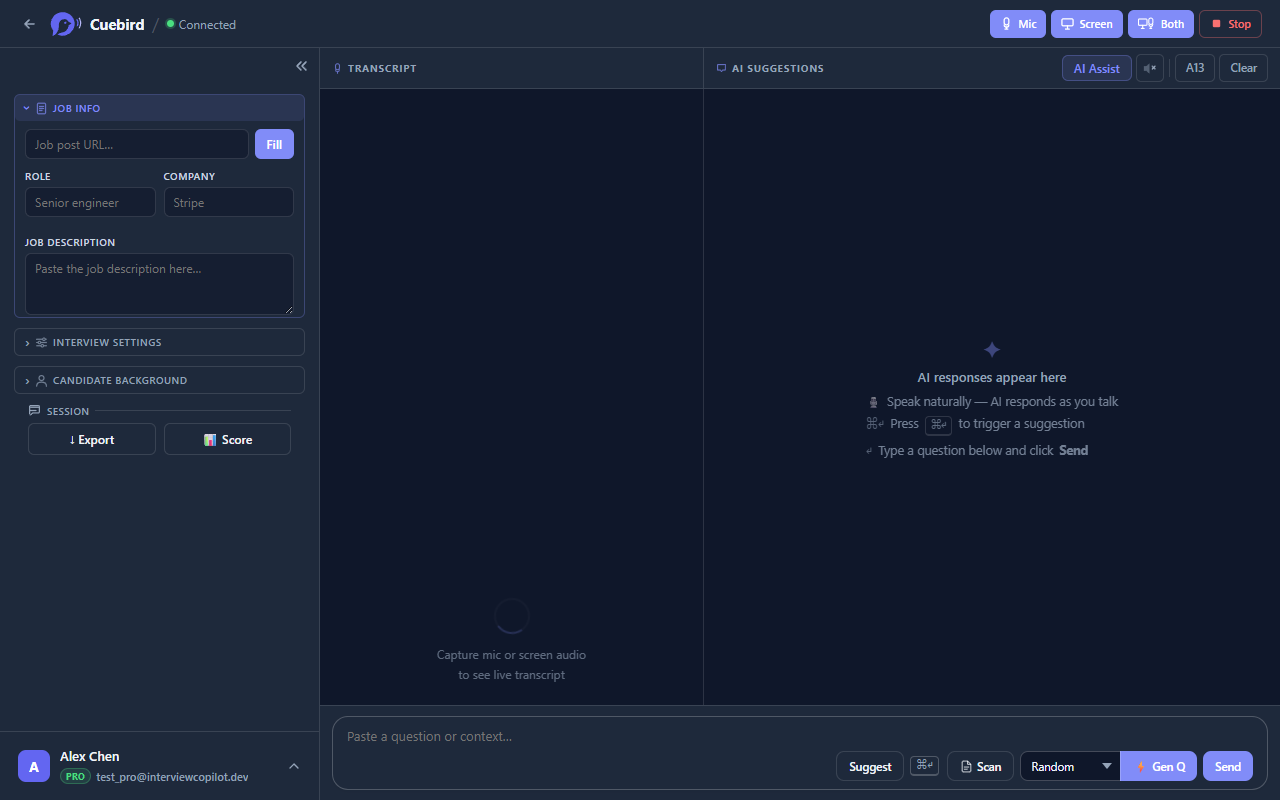
Task: Click the Suggest button
Action: point(870,766)
